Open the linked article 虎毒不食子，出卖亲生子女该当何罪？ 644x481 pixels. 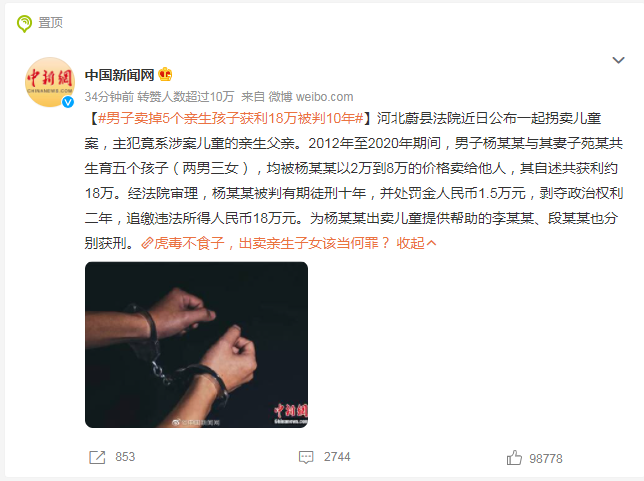tap(271, 243)
